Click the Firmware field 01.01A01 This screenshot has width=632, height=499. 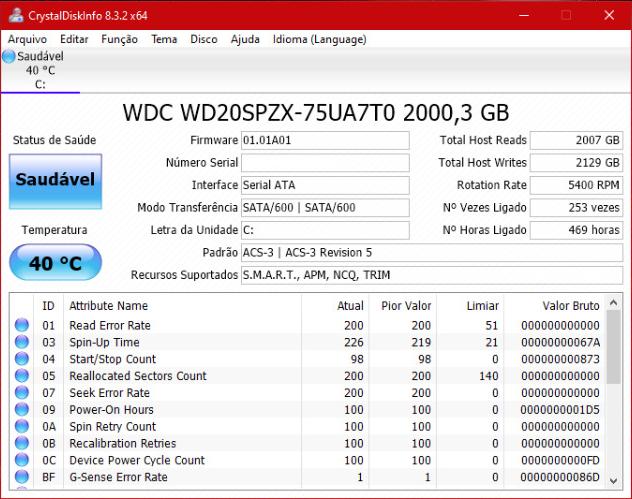tap(325, 140)
